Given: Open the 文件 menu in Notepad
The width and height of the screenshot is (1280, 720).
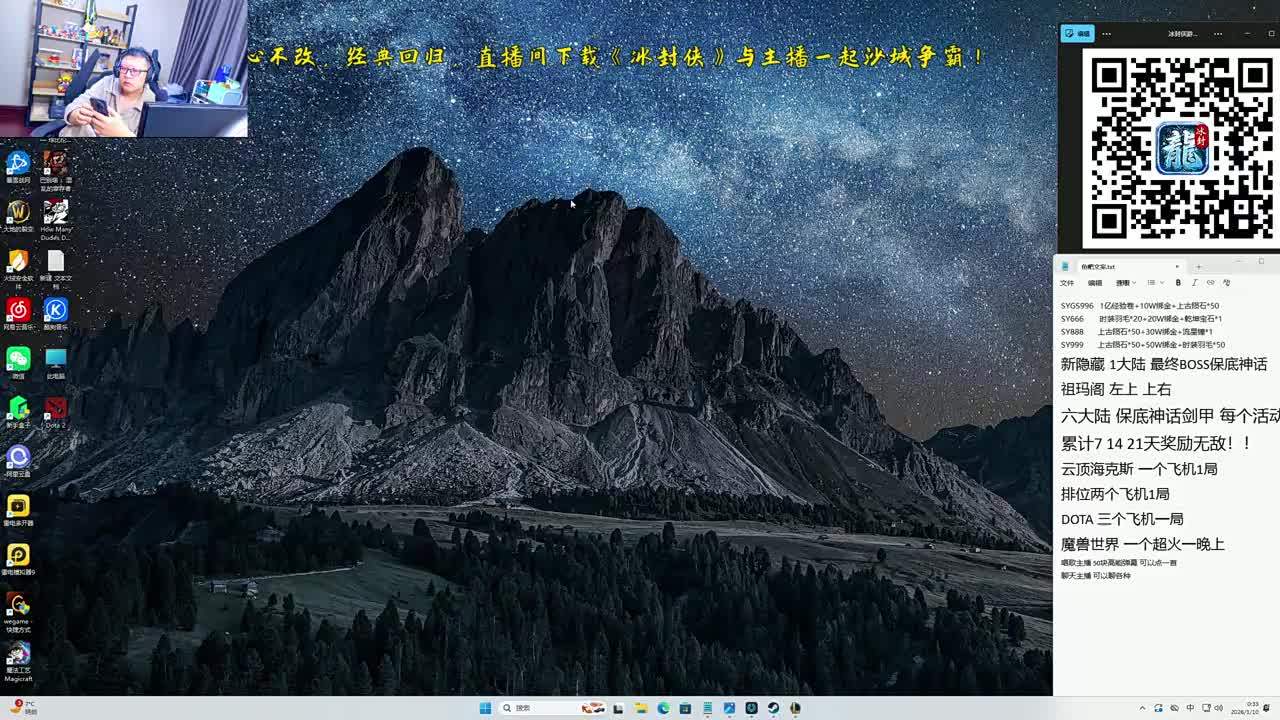Looking at the screenshot, I should click(1067, 283).
